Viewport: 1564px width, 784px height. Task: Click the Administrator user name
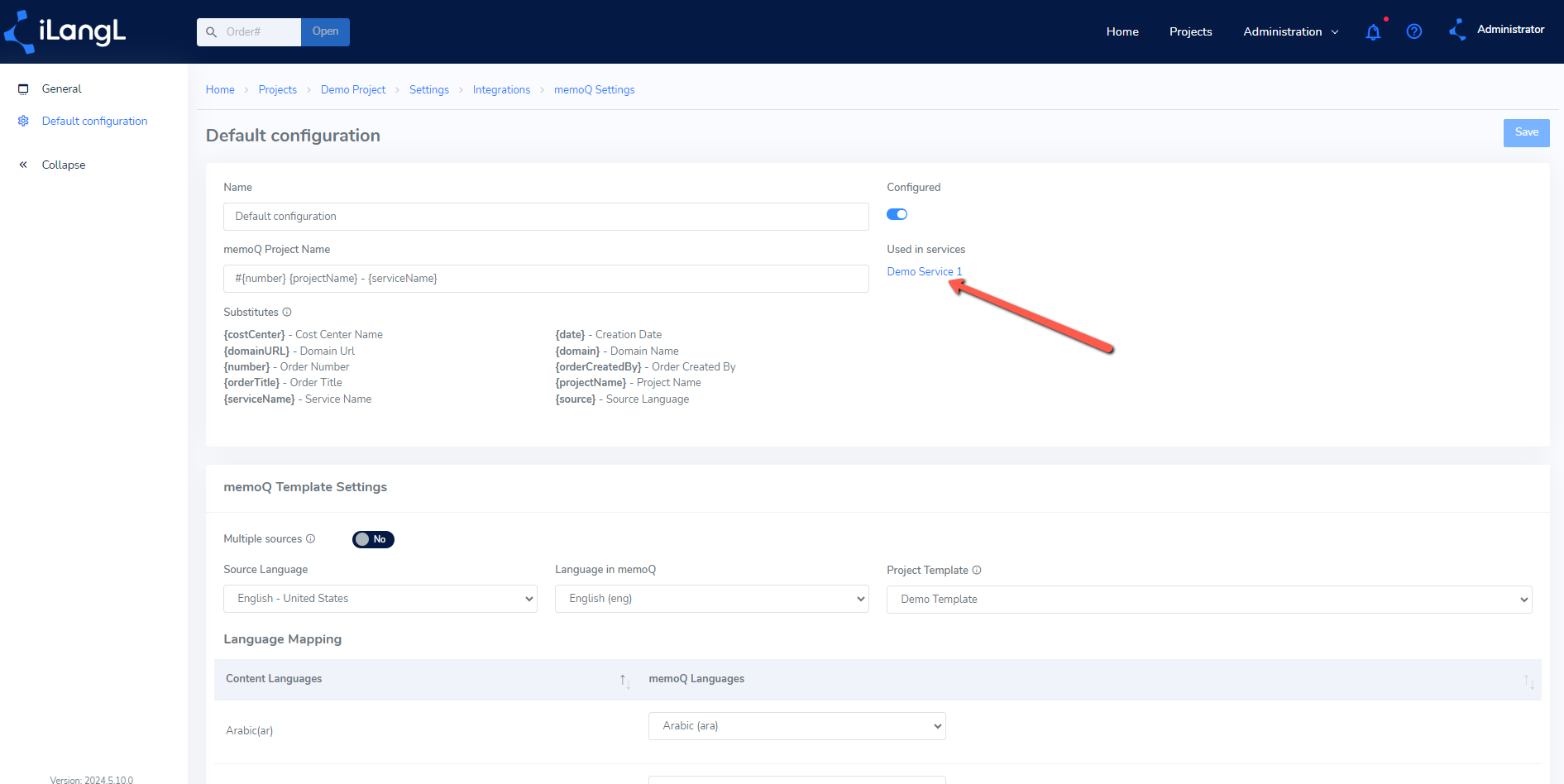tap(1510, 29)
